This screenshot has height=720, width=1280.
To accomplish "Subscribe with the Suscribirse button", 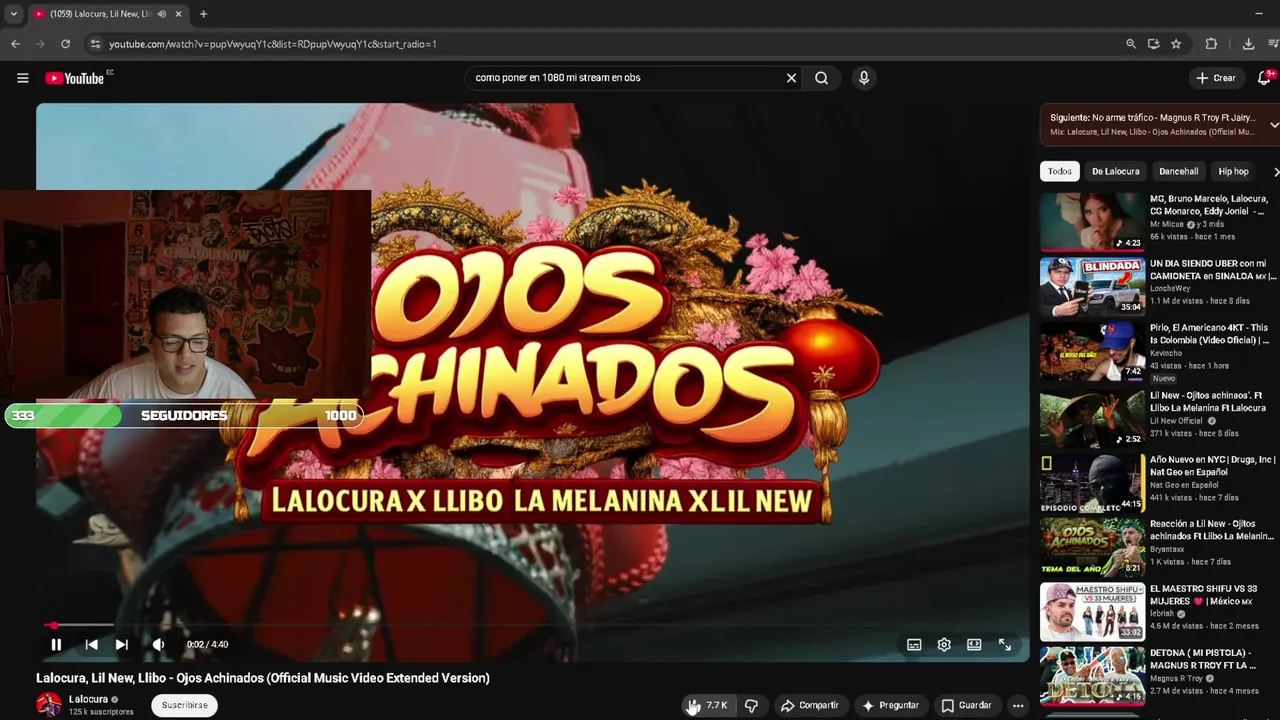I will [x=185, y=705].
